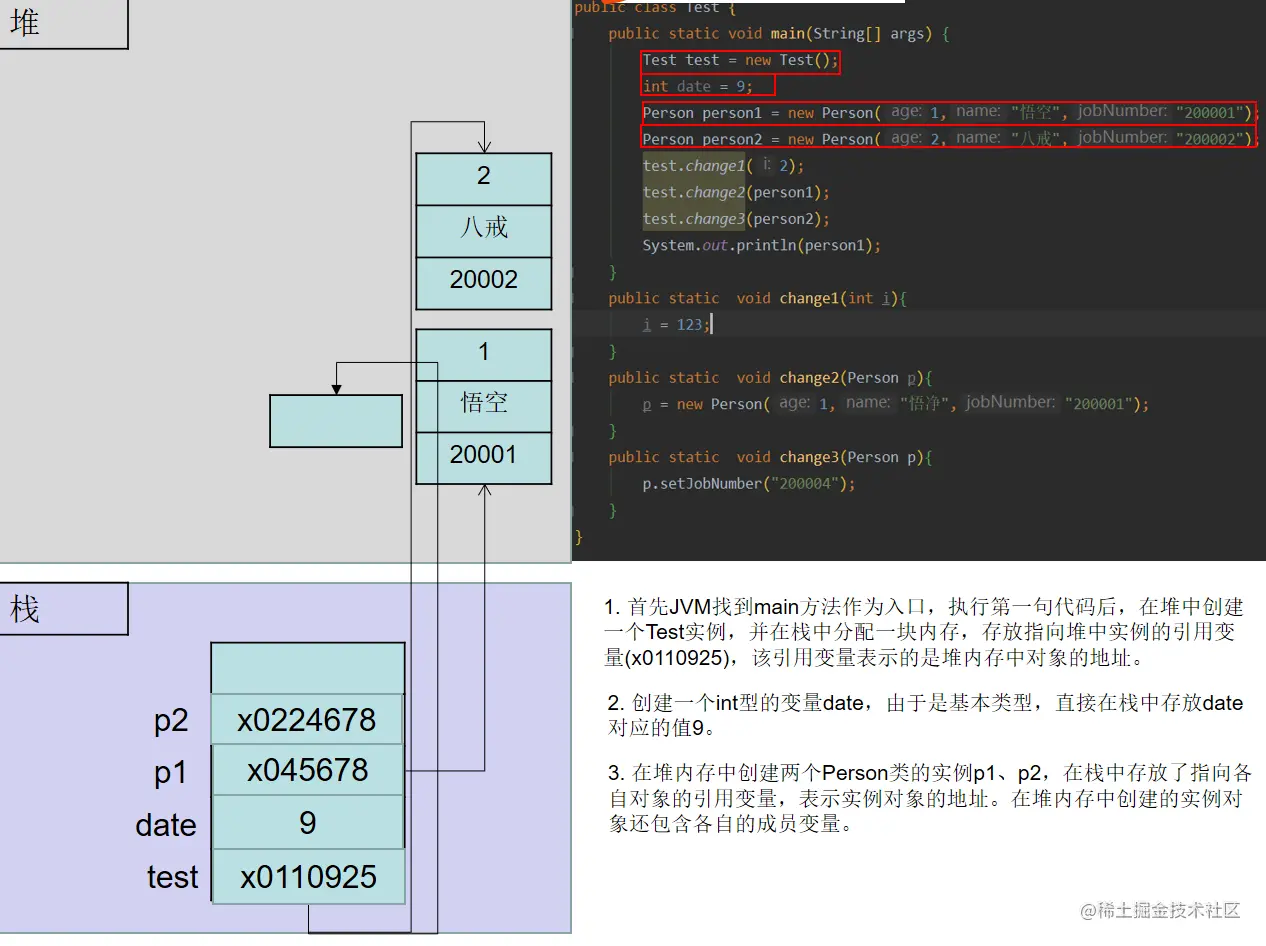Click the test.change2(person1); statement
Viewport: 1266px width, 946px height.
(735, 192)
